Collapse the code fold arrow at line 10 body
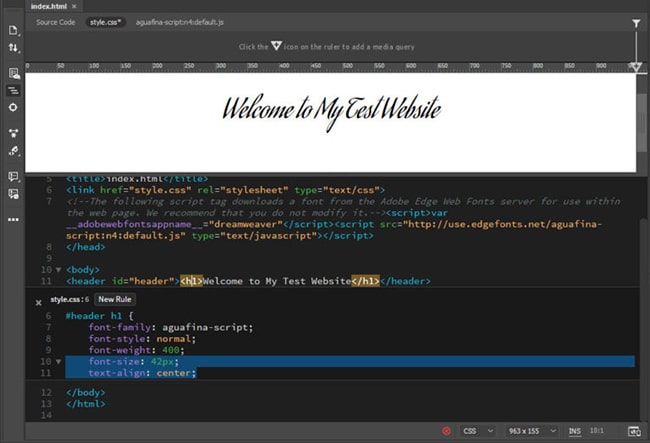This screenshot has height=443, width=650. tap(57, 270)
